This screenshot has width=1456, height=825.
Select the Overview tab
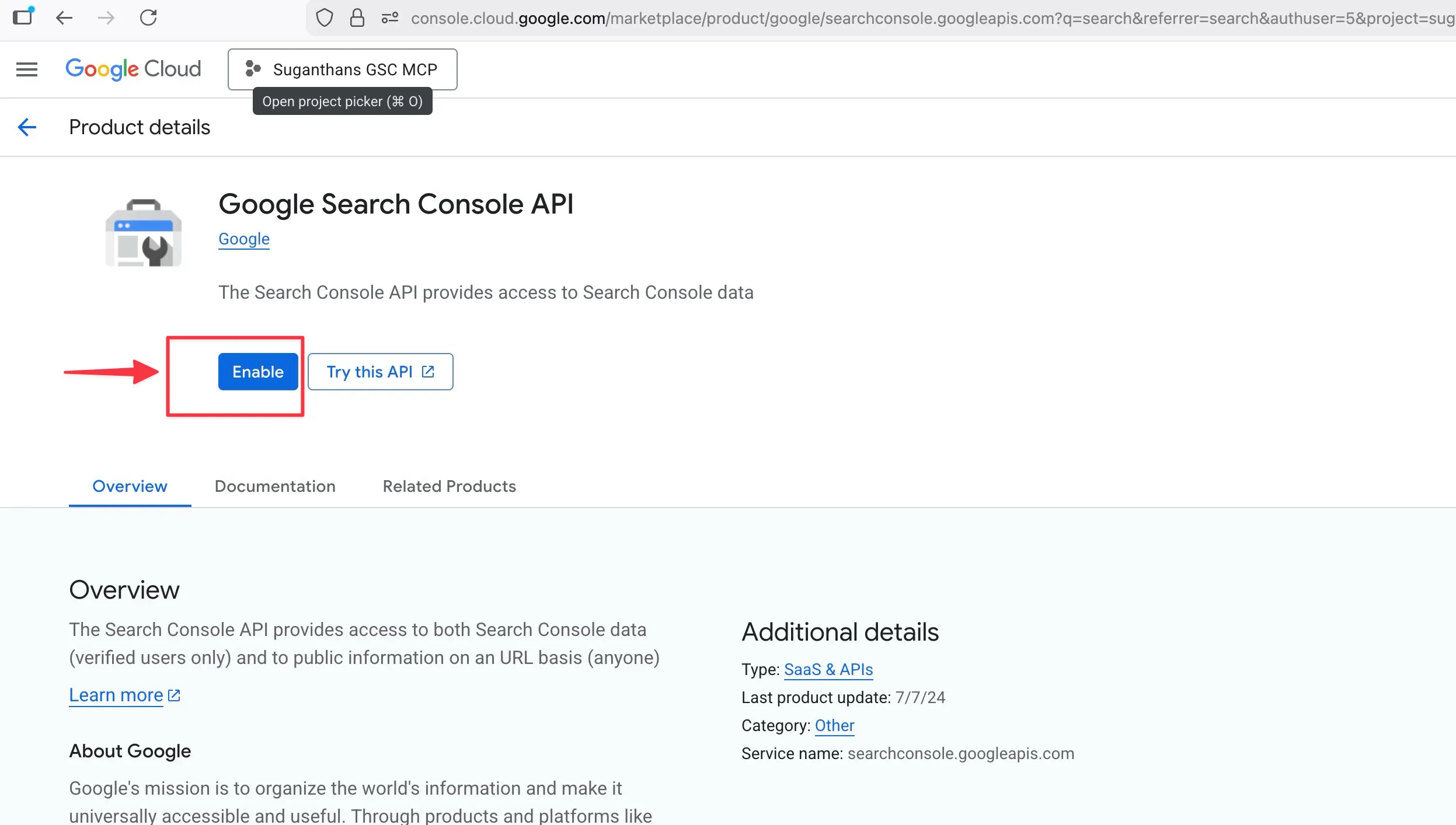click(130, 486)
